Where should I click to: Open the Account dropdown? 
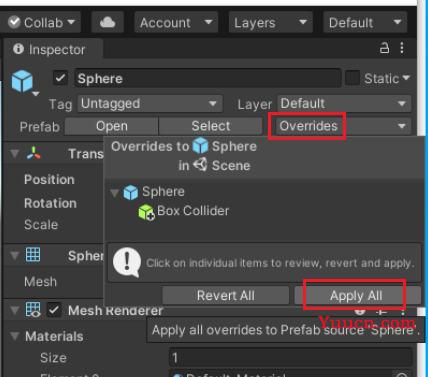pyautogui.click(x=176, y=23)
